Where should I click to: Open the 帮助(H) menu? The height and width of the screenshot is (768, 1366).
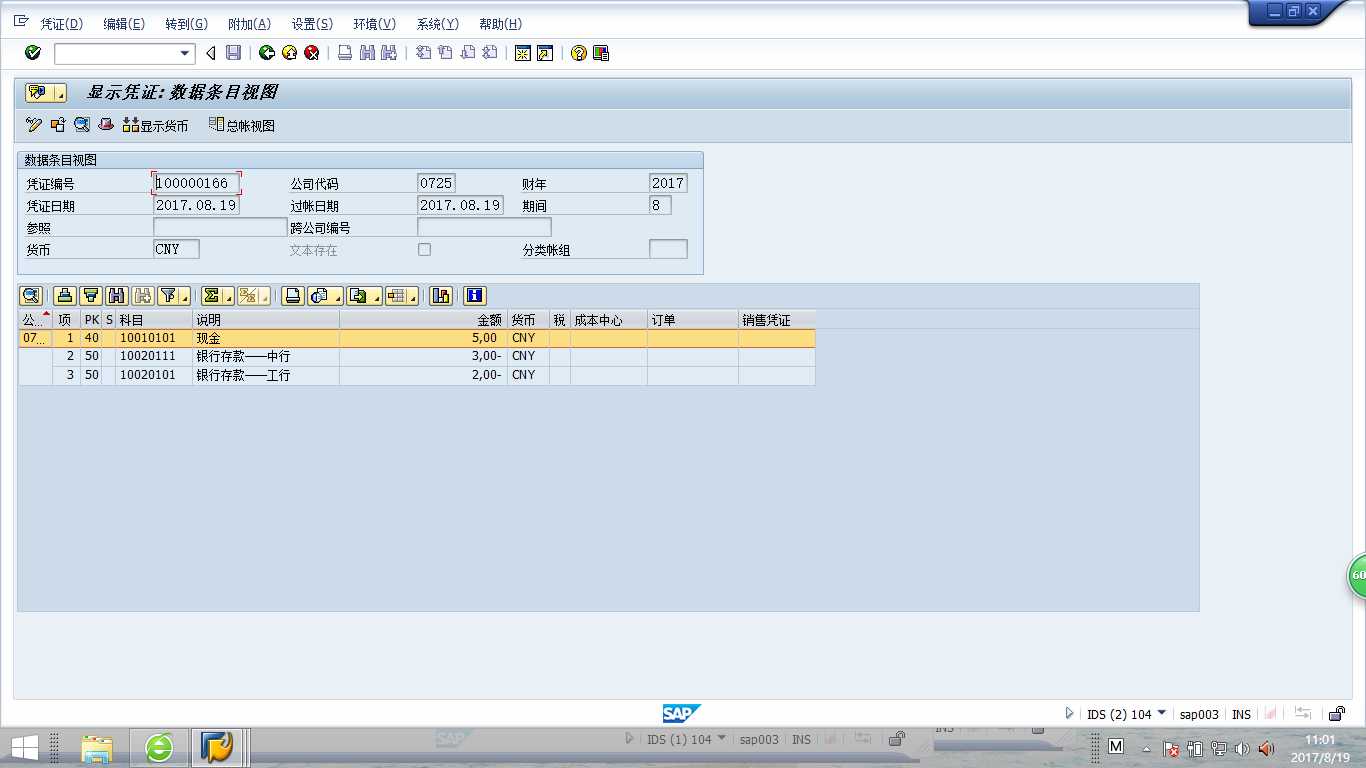[500, 24]
